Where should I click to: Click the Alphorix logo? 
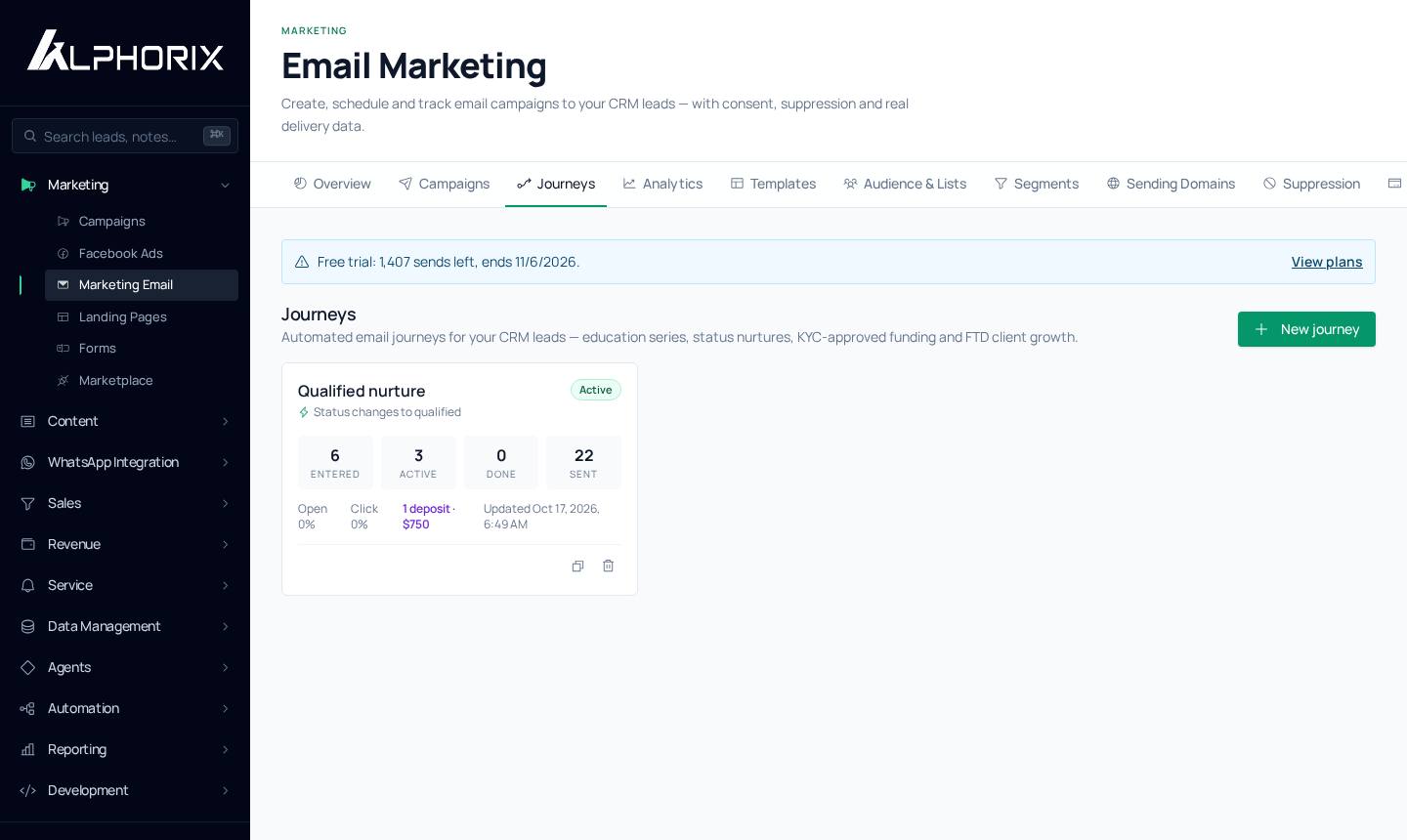[x=125, y=50]
